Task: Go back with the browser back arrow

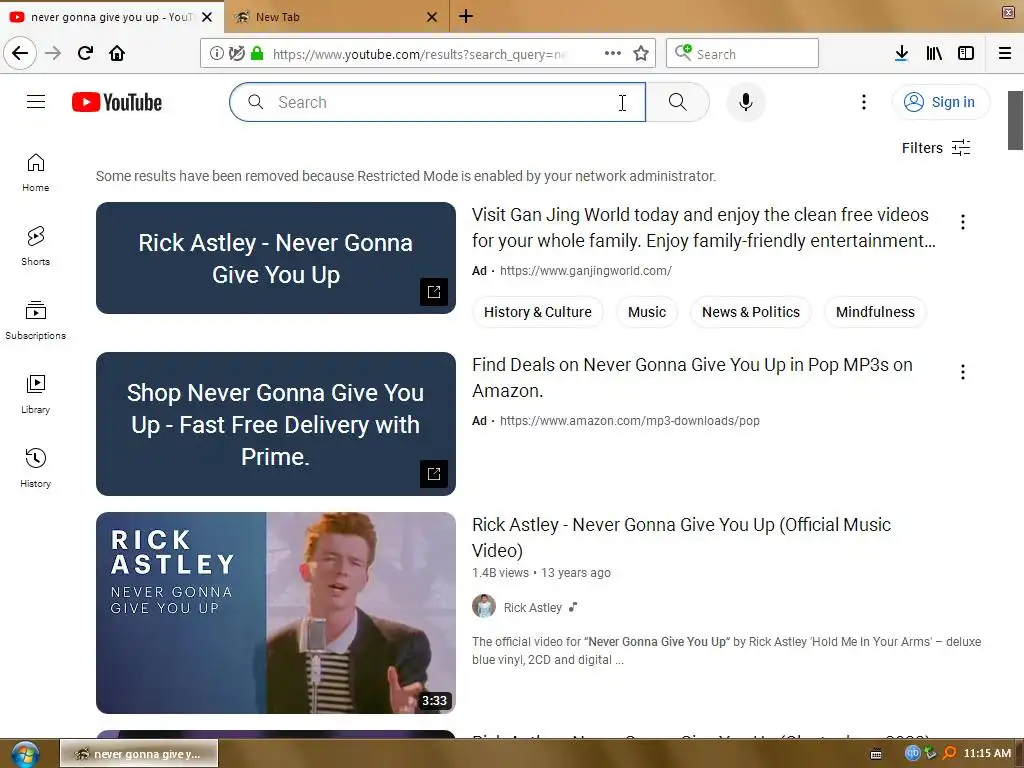Action: [20, 53]
